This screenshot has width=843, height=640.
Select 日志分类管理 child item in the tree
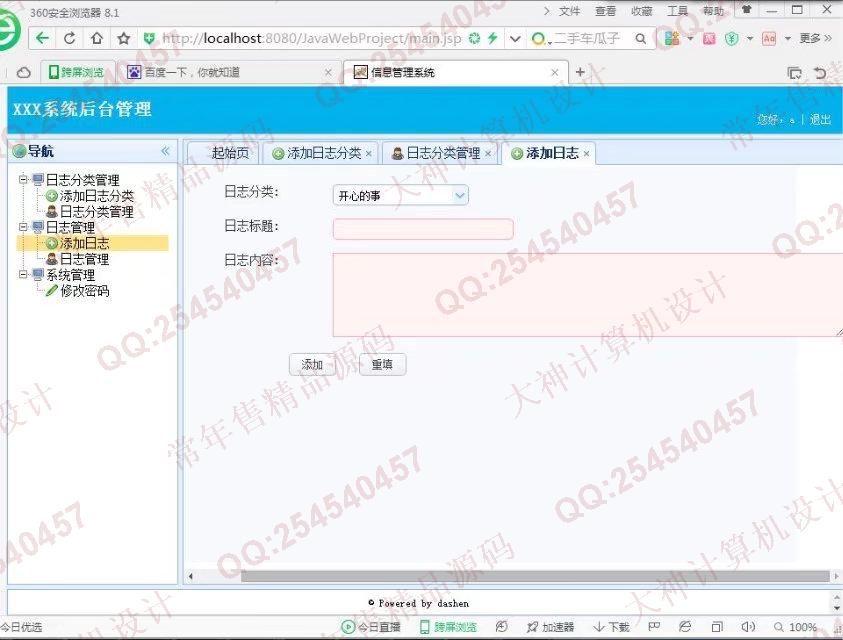[96, 212]
